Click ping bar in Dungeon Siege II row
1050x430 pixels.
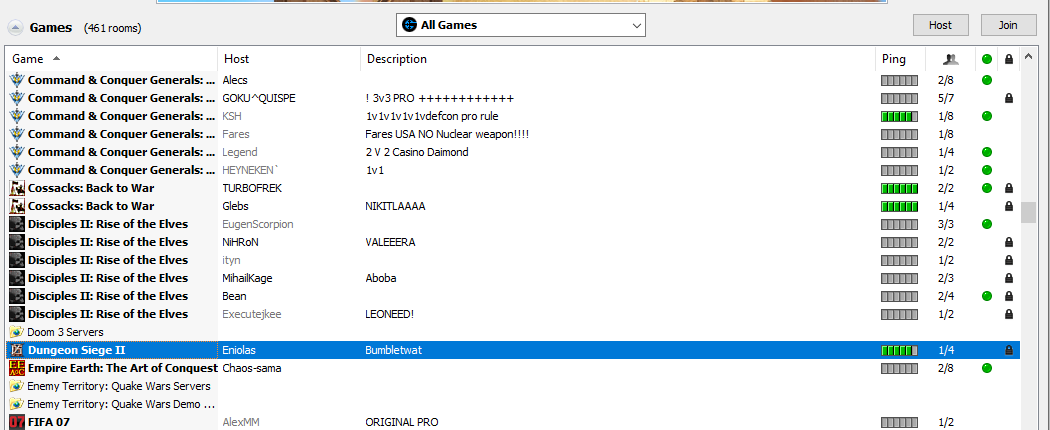point(899,350)
